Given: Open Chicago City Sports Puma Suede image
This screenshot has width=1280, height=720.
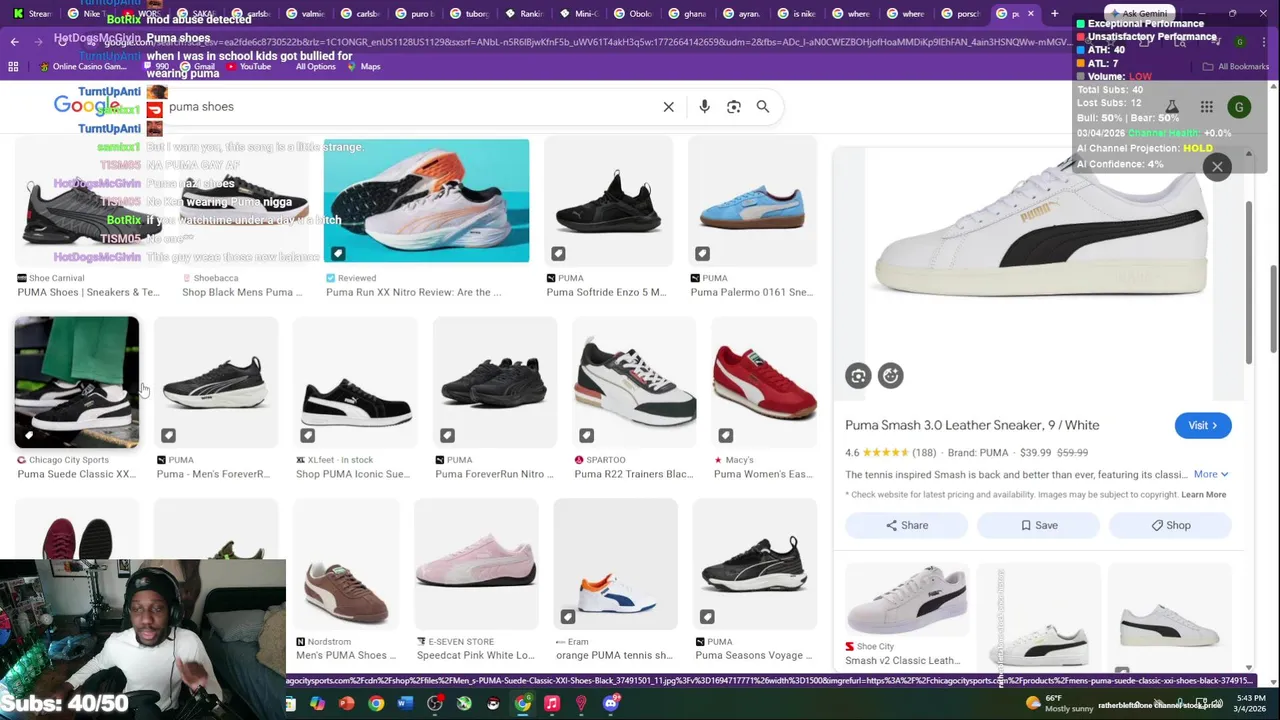Looking at the screenshot, I should coord(77,382).
